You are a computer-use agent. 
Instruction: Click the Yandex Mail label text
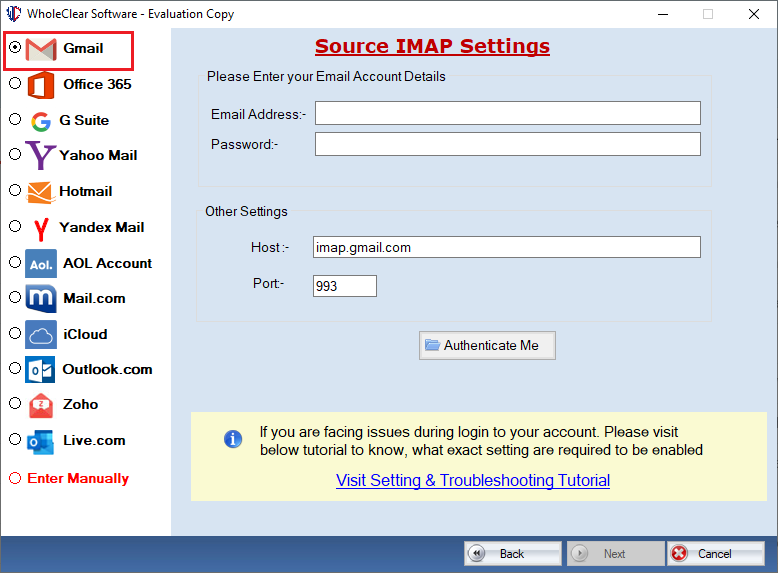point(102,227)
